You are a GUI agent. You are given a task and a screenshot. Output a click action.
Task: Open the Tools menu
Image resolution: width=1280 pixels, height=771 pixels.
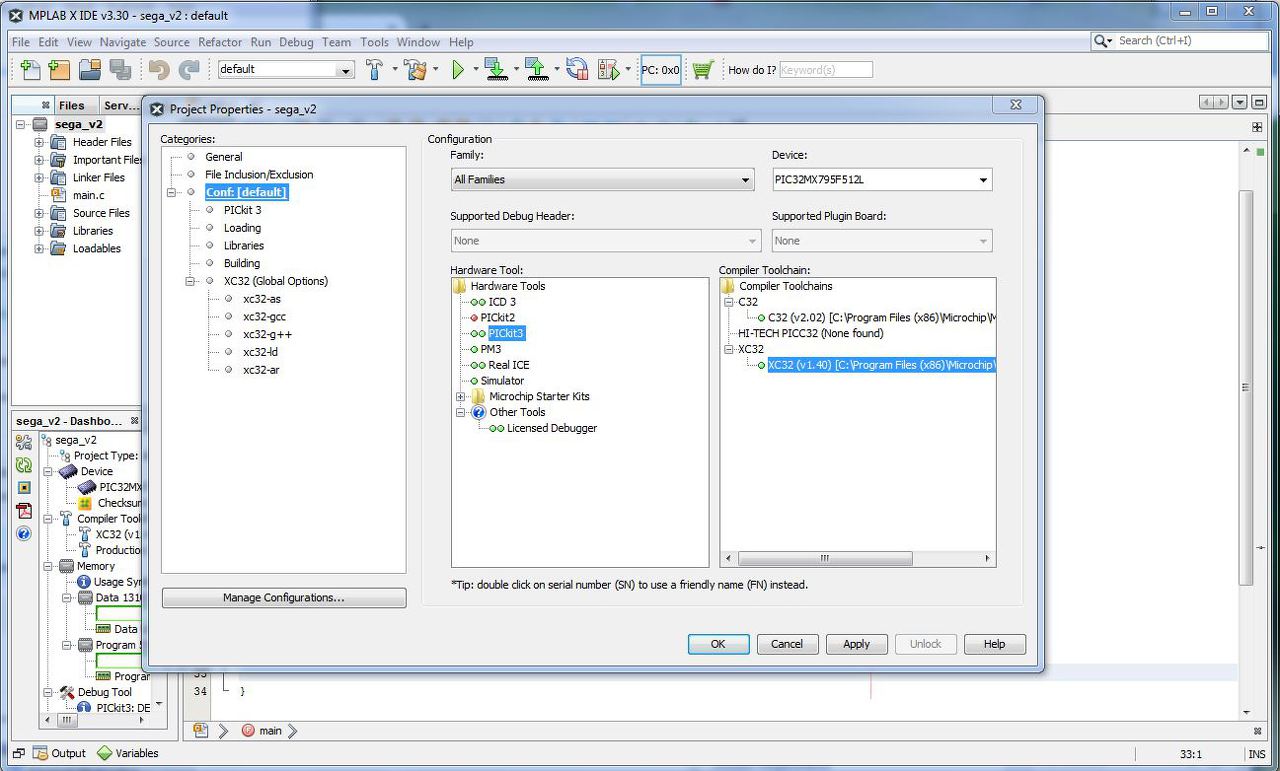click(374, 42)
